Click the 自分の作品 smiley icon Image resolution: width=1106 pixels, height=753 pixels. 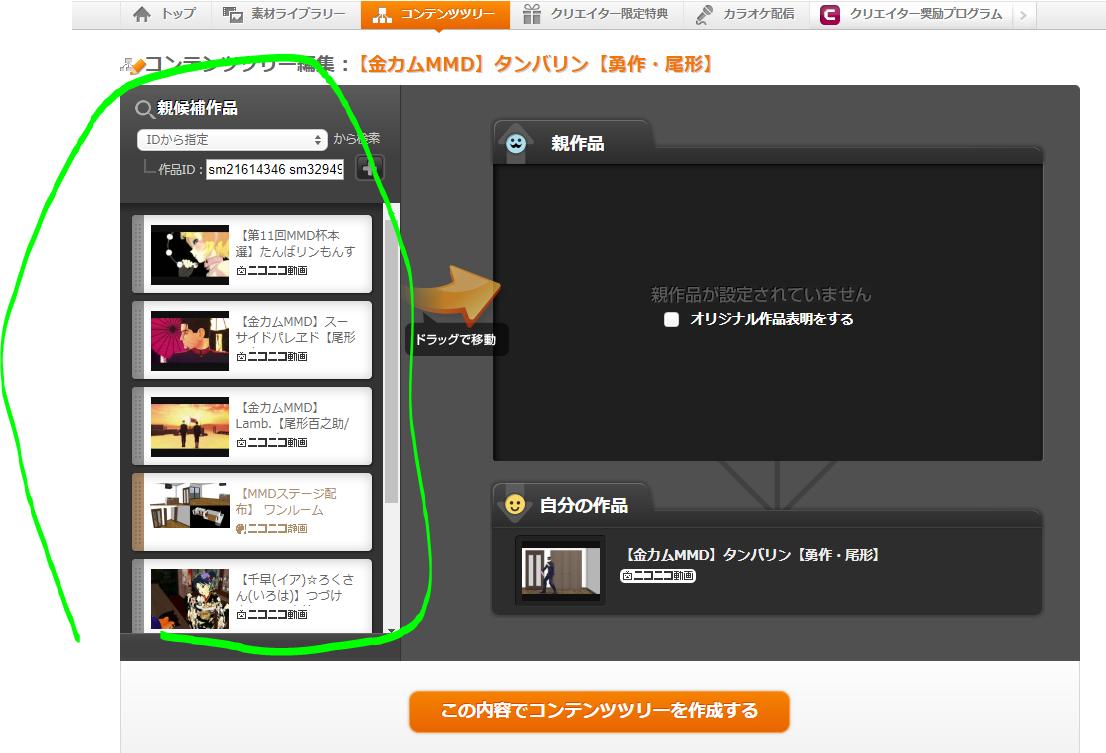(515, 505)
